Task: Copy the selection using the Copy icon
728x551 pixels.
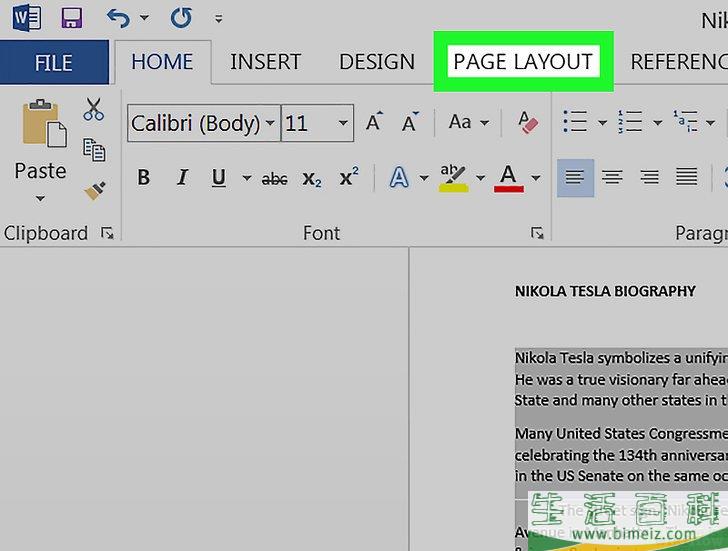Action: (94, 149)
